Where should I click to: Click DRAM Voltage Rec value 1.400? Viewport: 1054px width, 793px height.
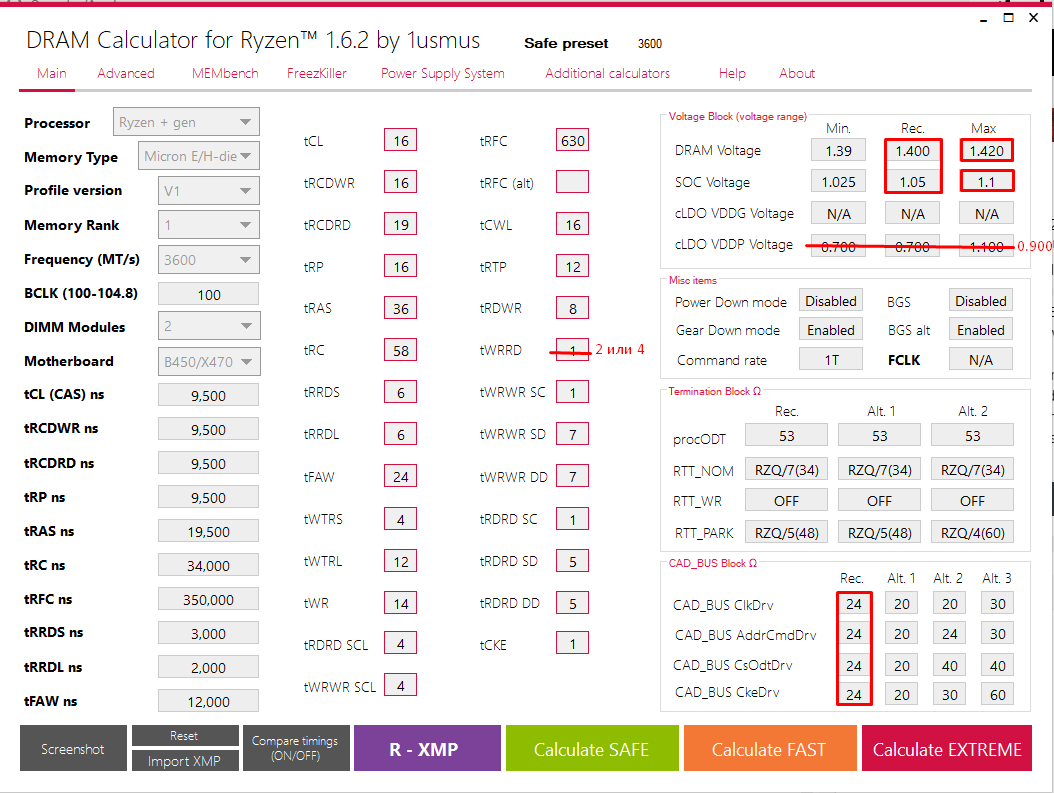click(913, 151)
